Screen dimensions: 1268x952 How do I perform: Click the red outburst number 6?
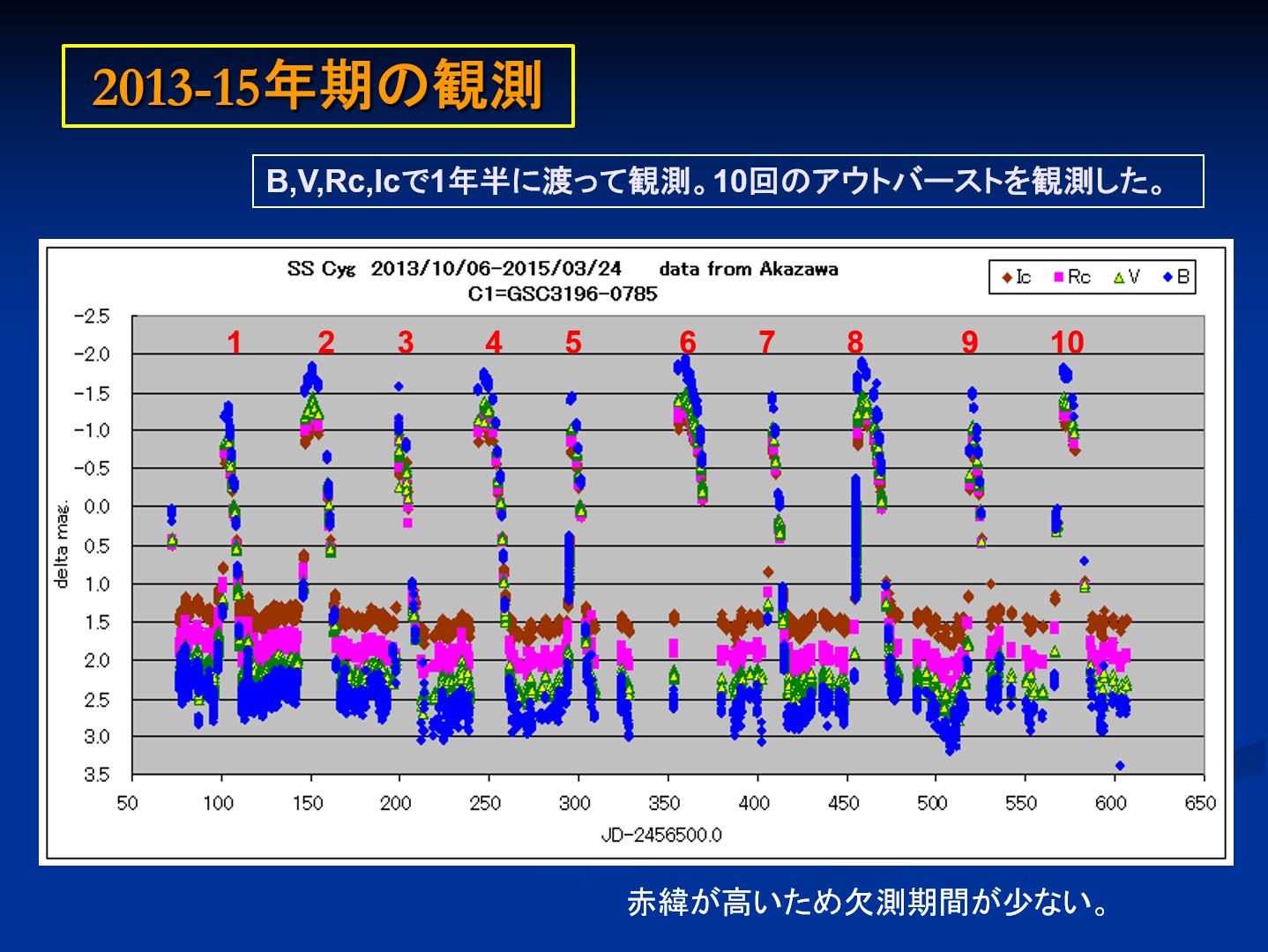[688, 342]
